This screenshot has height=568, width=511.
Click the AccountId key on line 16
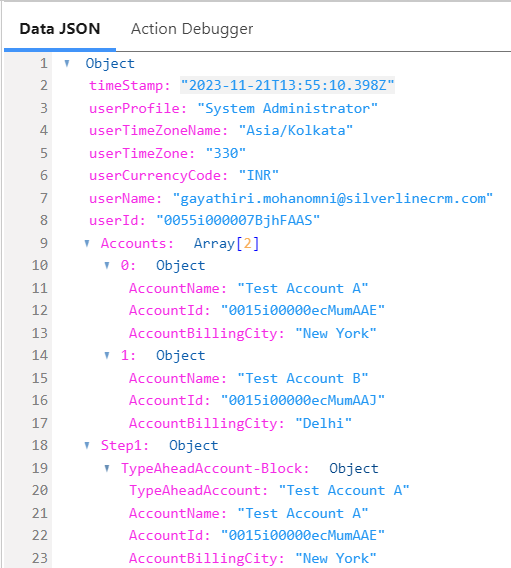tap(170, 400)
